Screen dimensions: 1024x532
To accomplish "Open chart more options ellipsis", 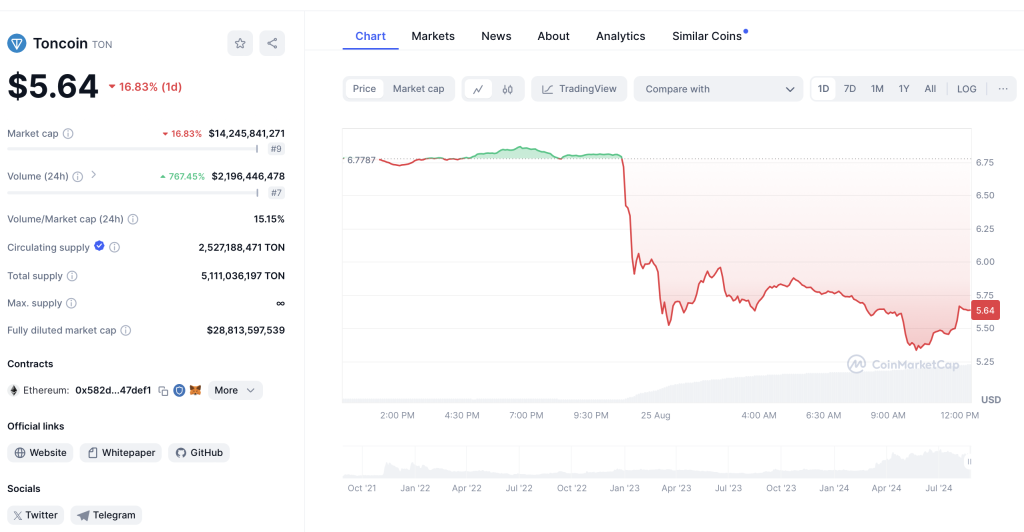I will pos(1003,89).
